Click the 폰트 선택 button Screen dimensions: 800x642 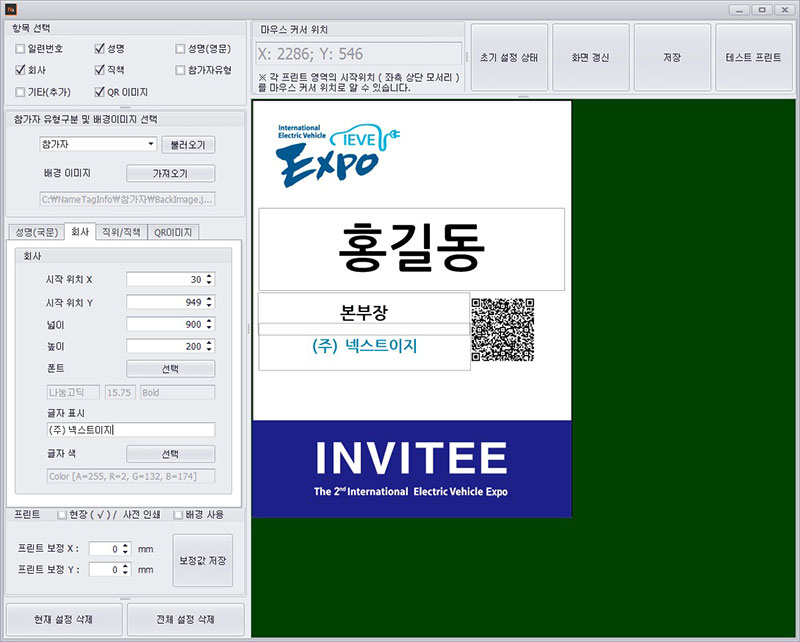coord(170,369)
